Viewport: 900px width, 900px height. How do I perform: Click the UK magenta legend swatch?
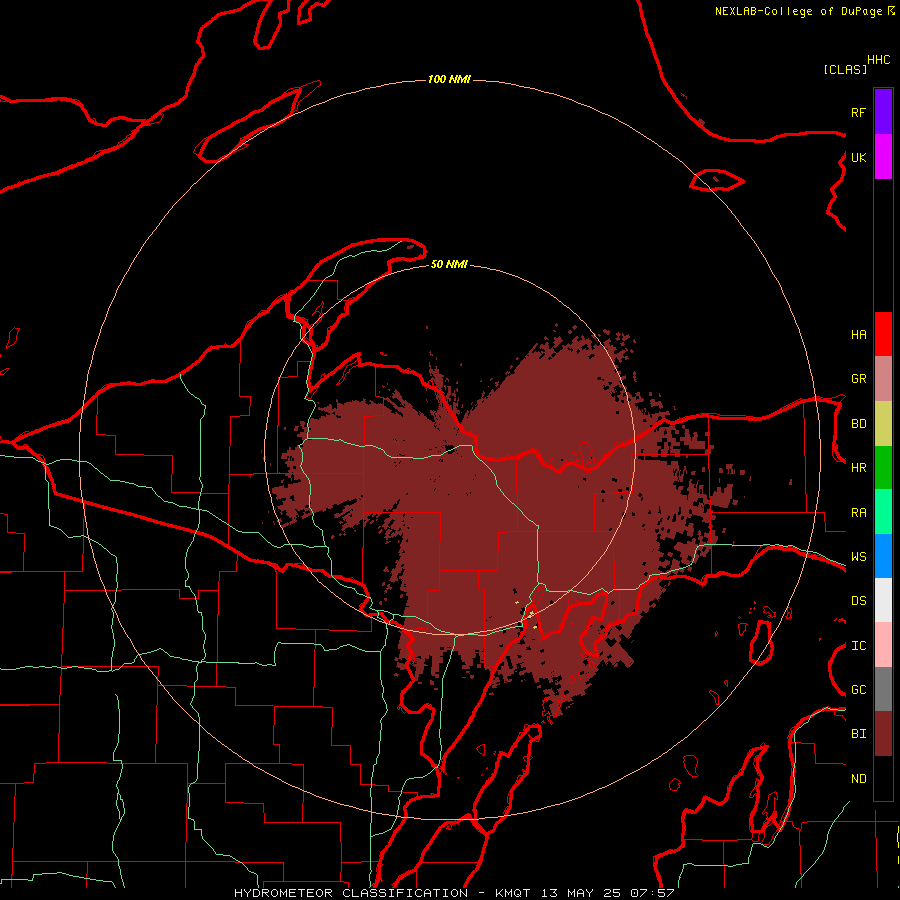point(883,156)
